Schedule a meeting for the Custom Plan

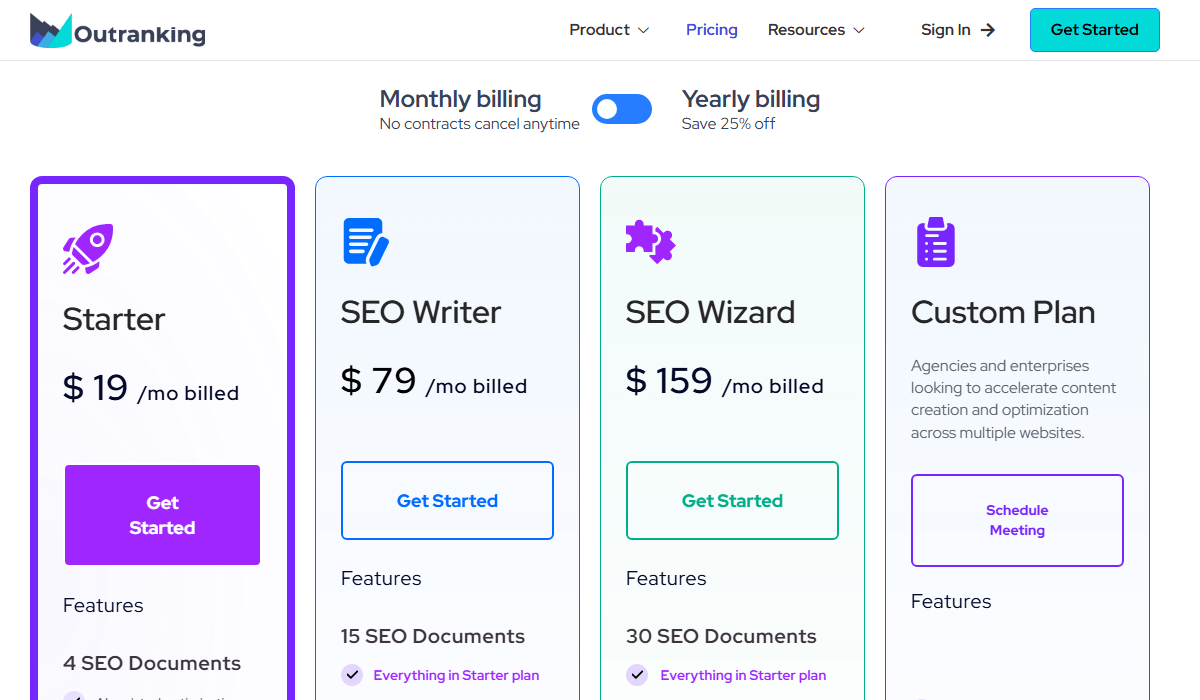pyautogui.click(x=1017, y=520)
